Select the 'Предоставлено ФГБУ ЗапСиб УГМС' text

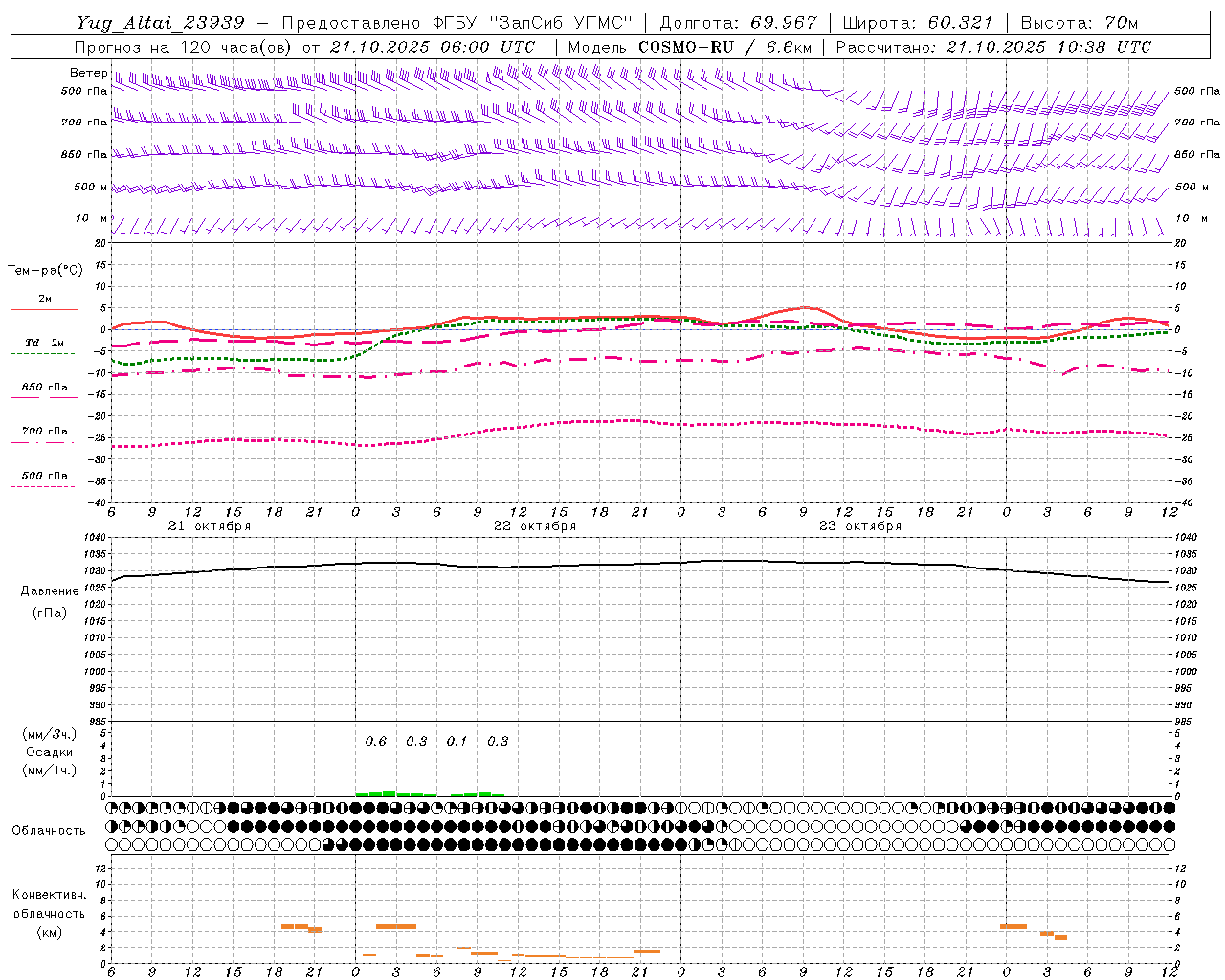[457, 23]
